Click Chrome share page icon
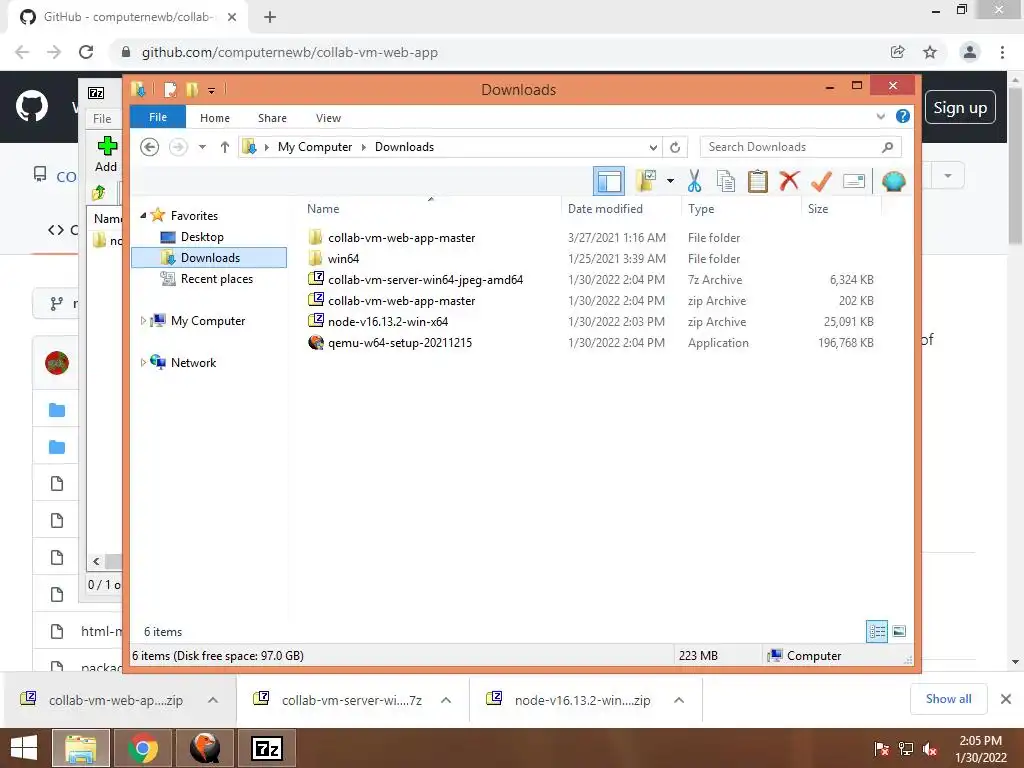The width and height of the screenshot is (1024, 768). click(x=898, y=52)
